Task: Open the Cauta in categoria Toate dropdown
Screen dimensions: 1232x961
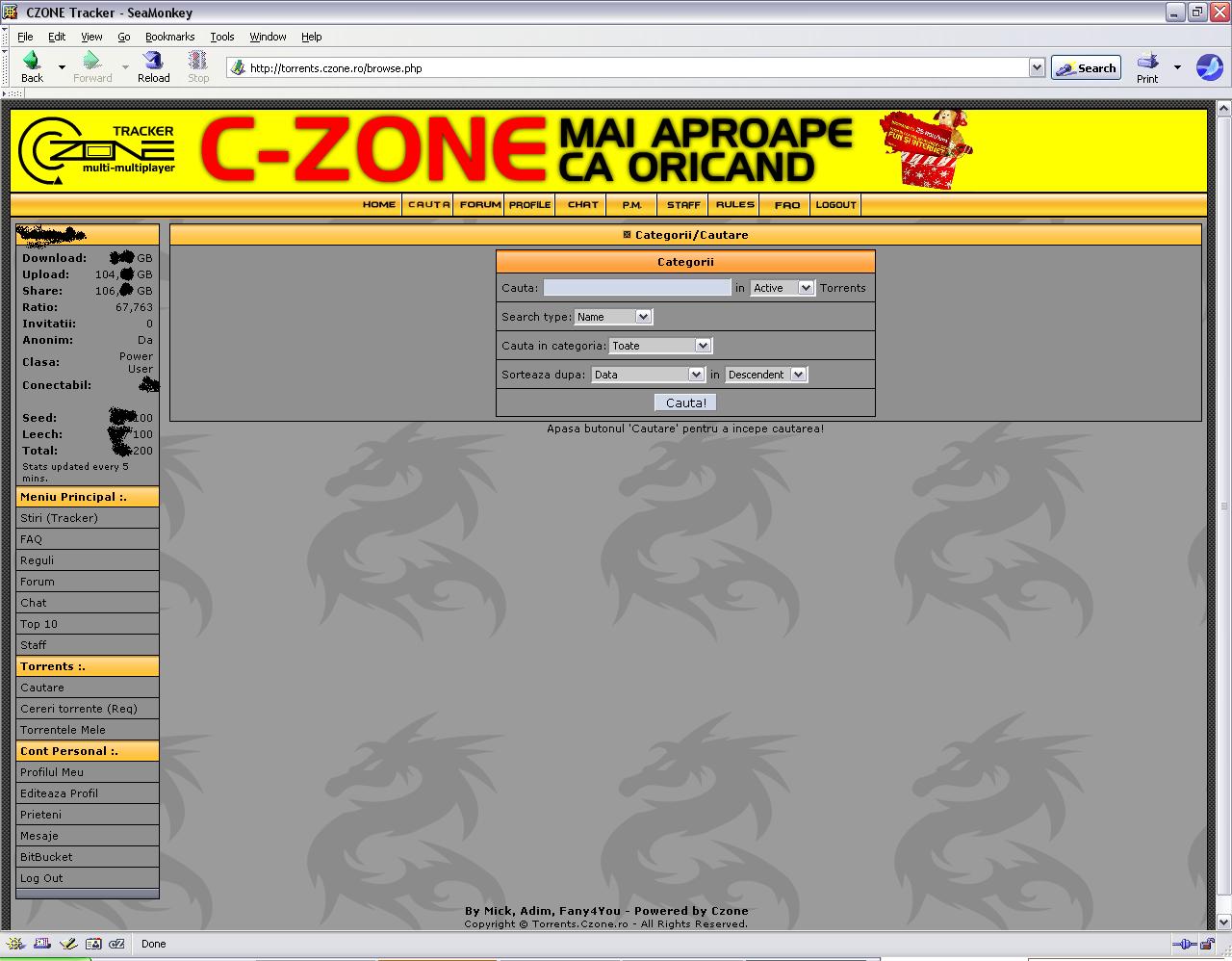Action: point(660,346)
